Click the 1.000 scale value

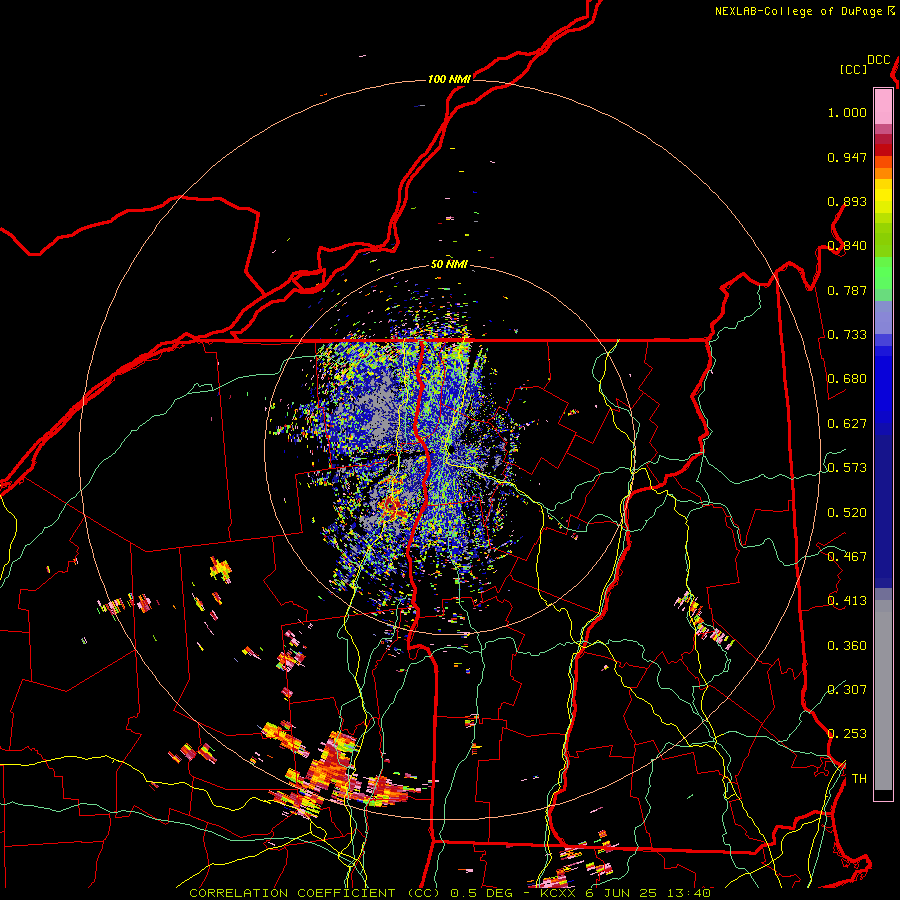tap(847, 112)
